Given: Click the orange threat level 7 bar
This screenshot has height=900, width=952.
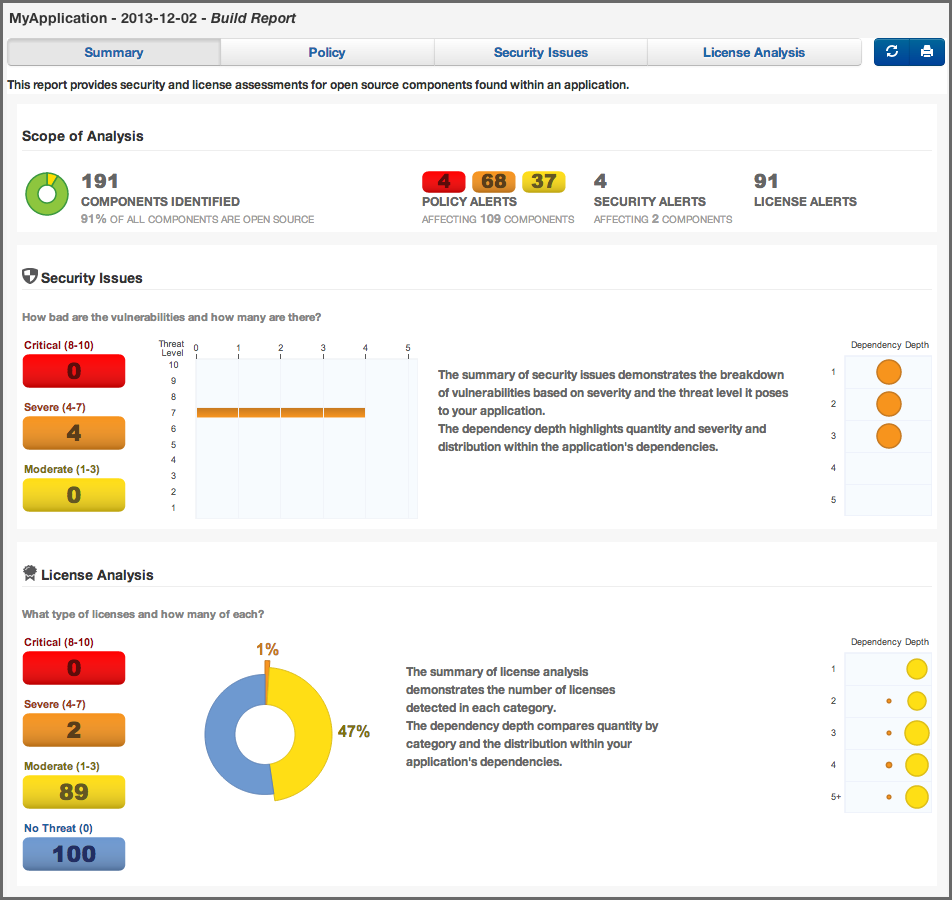Looking at the screenshot, I should 280,411.
